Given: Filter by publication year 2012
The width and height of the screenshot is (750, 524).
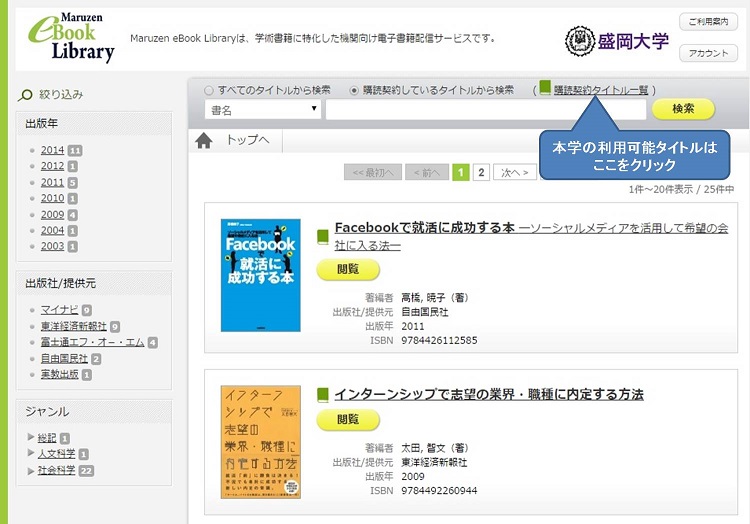Looking at the screenshot, I should point(52,166).
